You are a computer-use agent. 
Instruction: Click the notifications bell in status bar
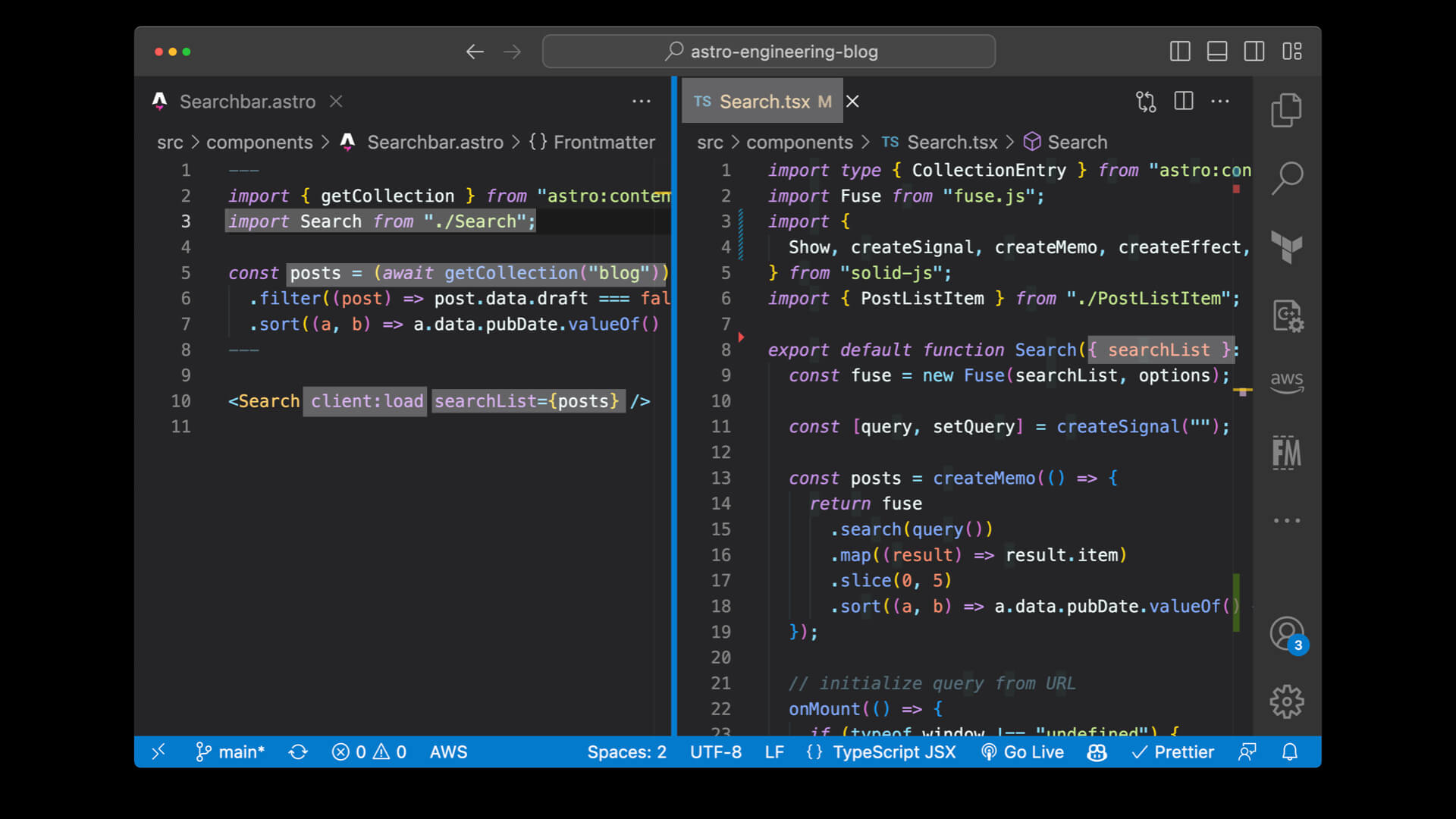[1289, 752]
